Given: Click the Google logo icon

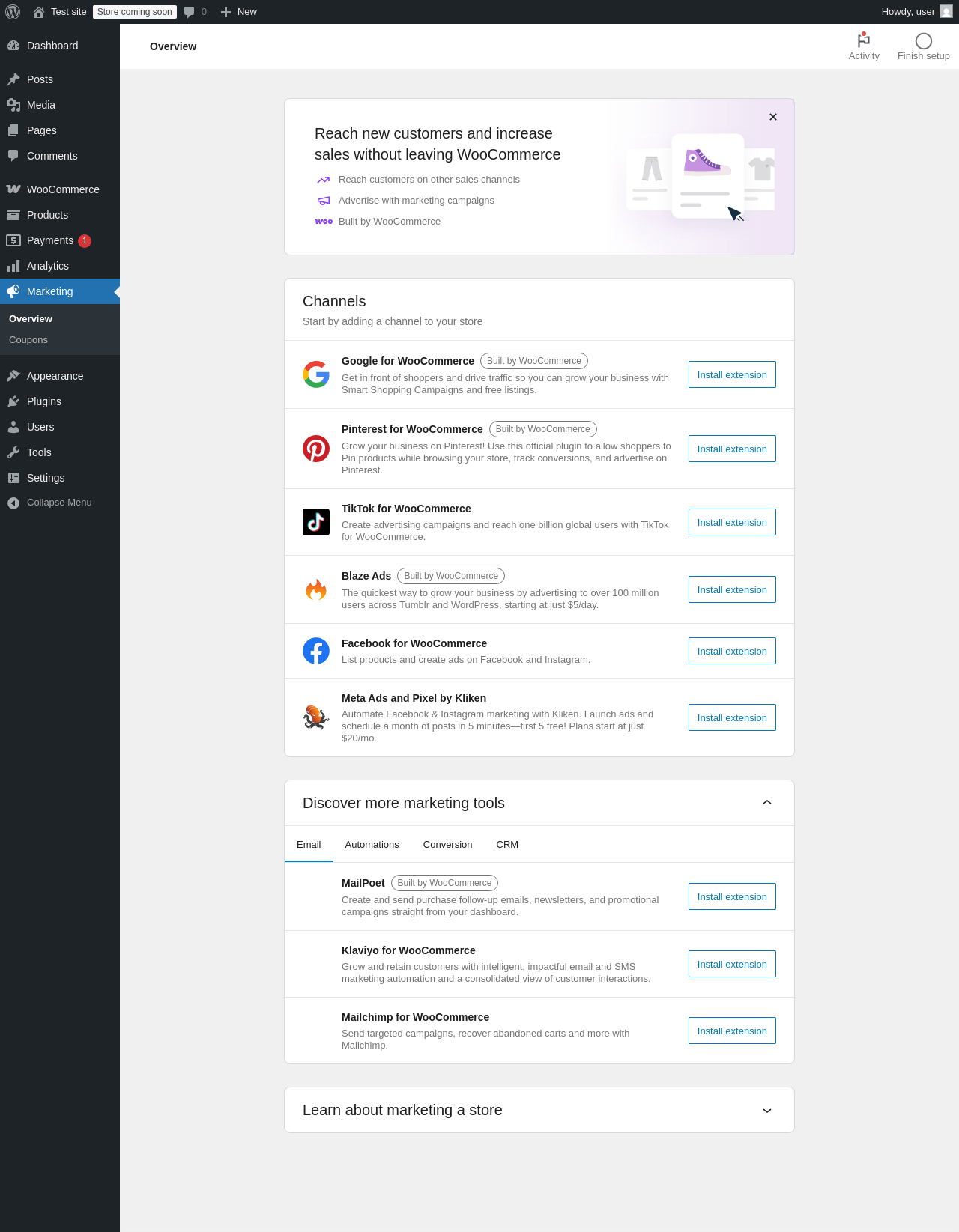Looking at the screenshot, I should coord(316,374).
